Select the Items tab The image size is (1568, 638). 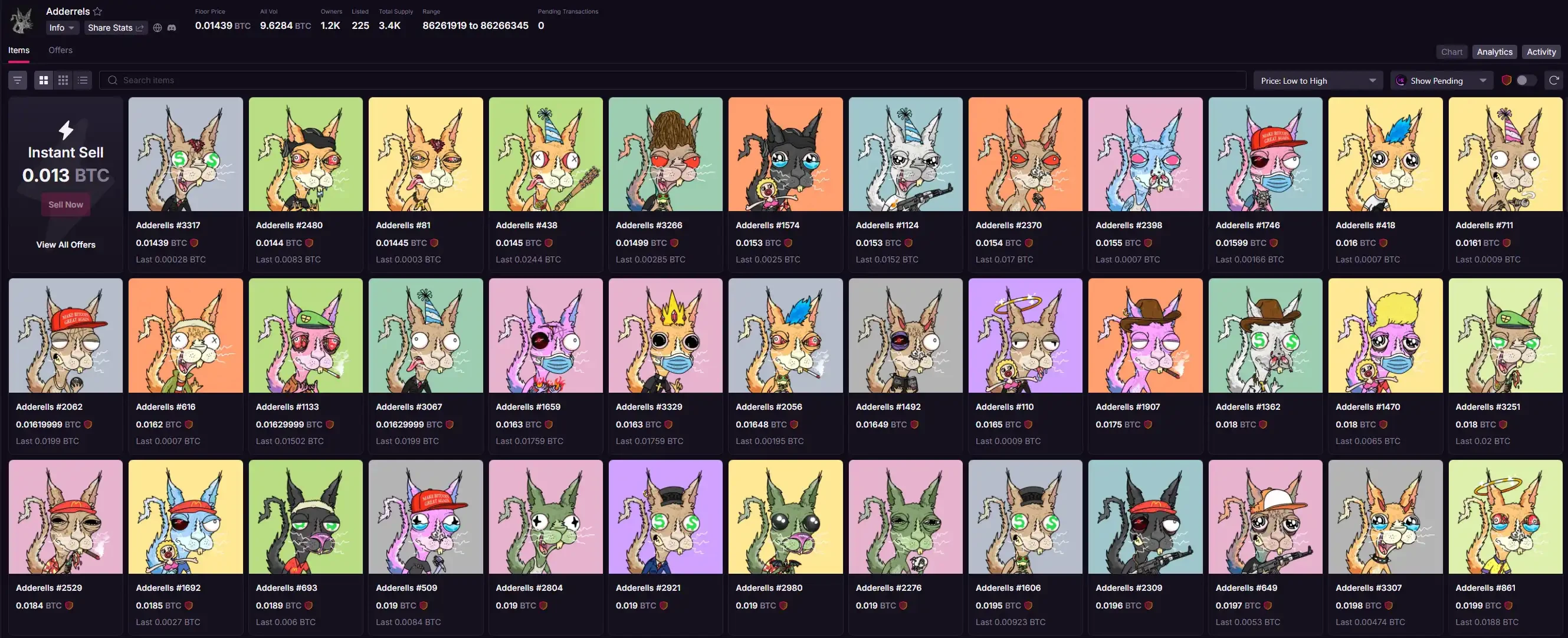coord(19,51)
